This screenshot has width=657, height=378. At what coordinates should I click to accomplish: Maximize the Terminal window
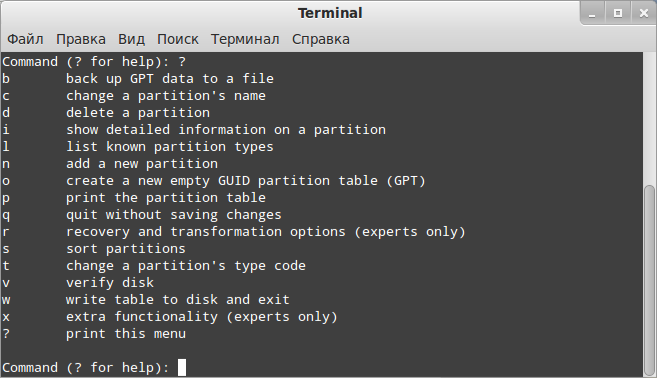click(x=618, y=13)
